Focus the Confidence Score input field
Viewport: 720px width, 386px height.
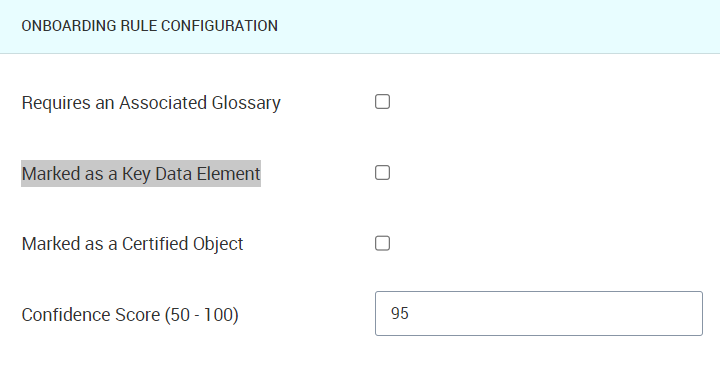[x=539, y=313]
